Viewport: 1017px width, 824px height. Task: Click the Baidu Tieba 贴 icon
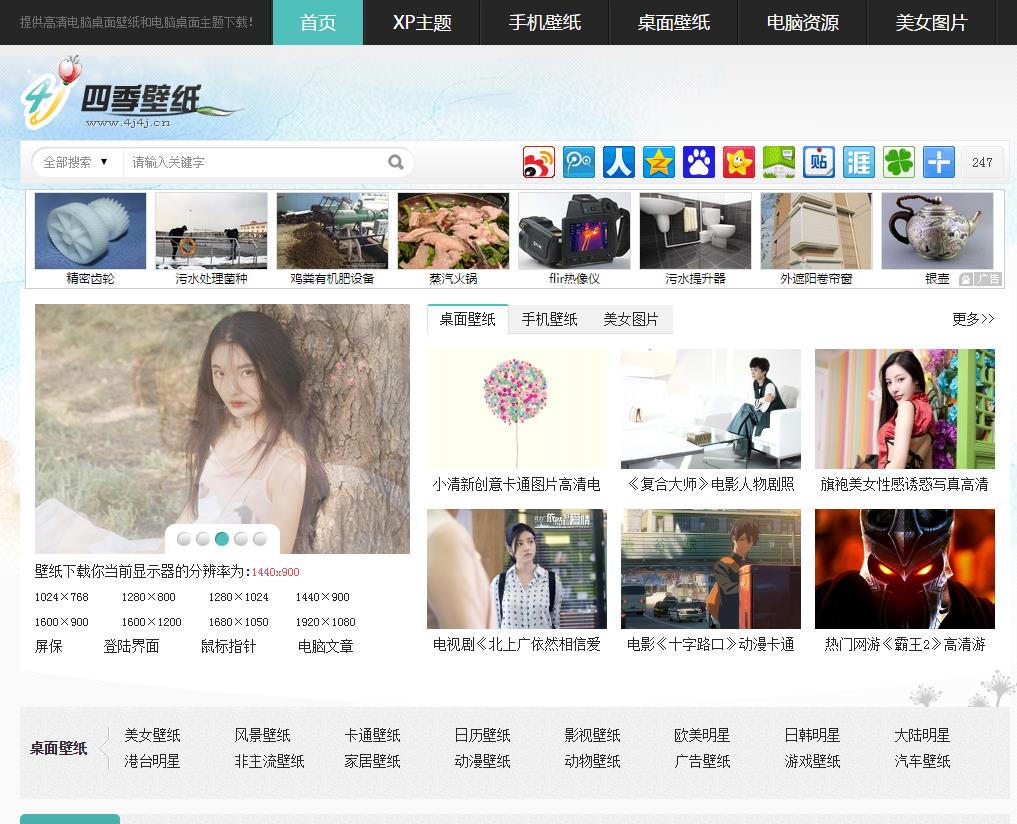819,162
